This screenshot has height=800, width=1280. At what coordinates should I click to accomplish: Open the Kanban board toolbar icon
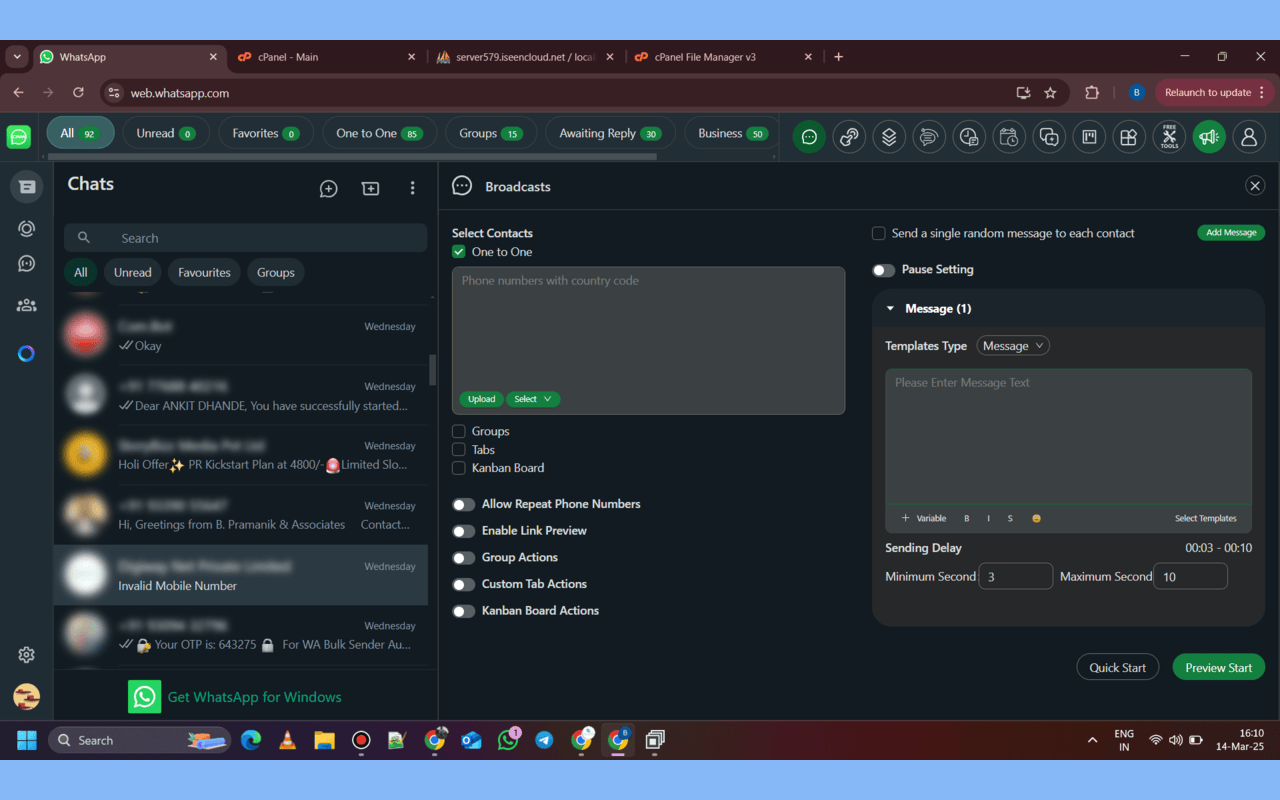[x=1089, y=137]
